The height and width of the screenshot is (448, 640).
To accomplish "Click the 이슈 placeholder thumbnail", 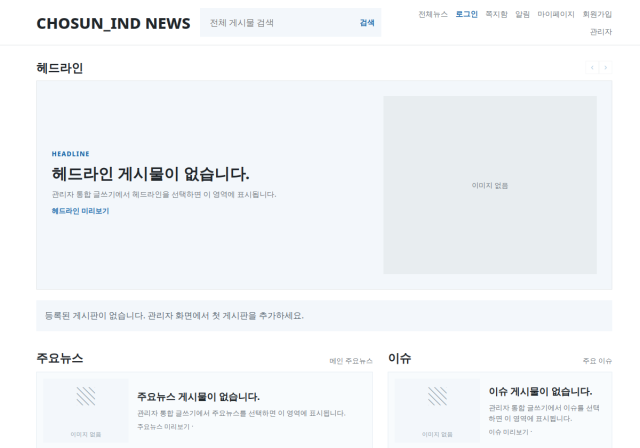I will click(437, 410).
